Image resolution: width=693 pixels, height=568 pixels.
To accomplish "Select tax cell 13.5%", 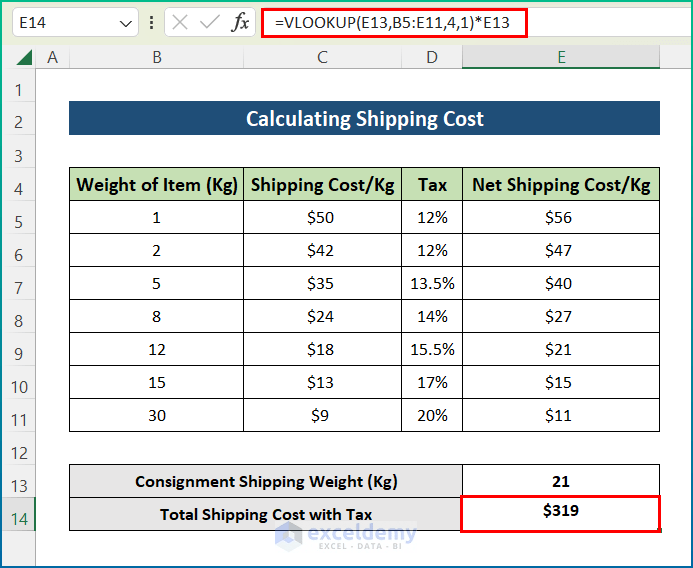I will pyautogui.click(x=432, y=283).
